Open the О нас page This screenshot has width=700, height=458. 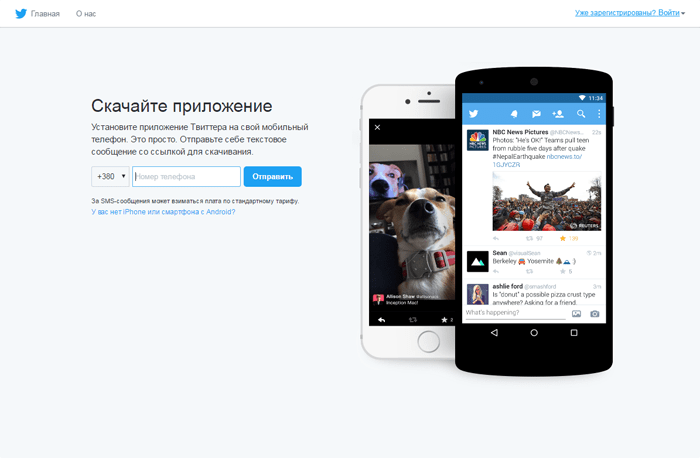pos(86,14)
